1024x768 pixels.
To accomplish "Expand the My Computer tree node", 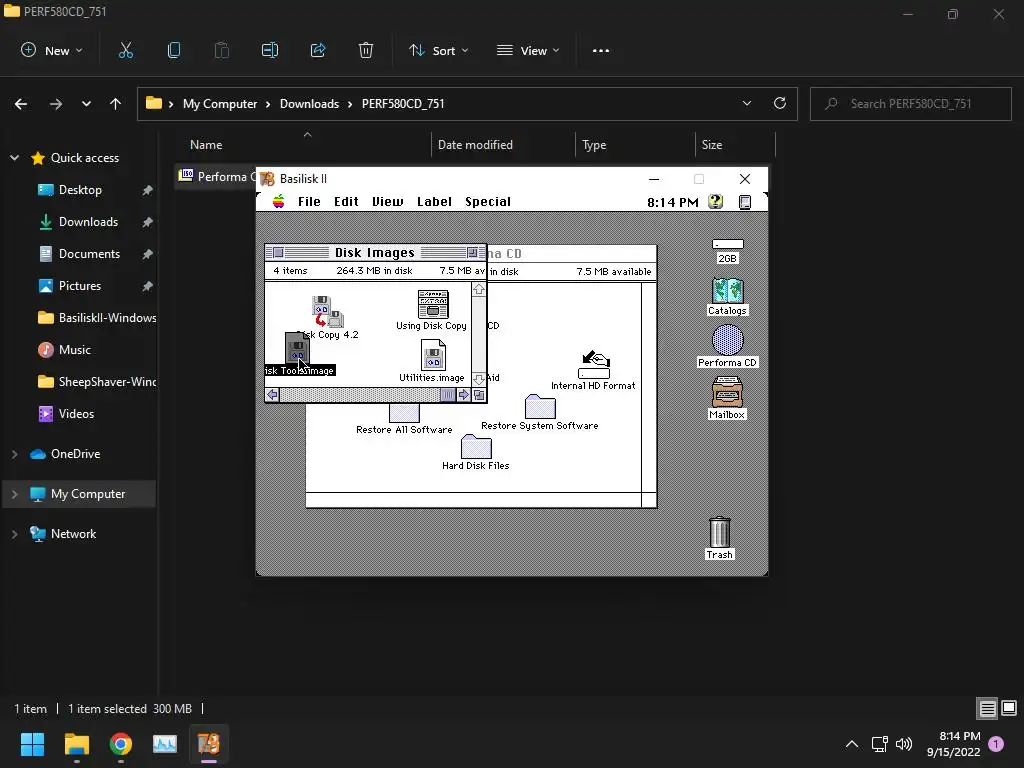I will [14, 494].
